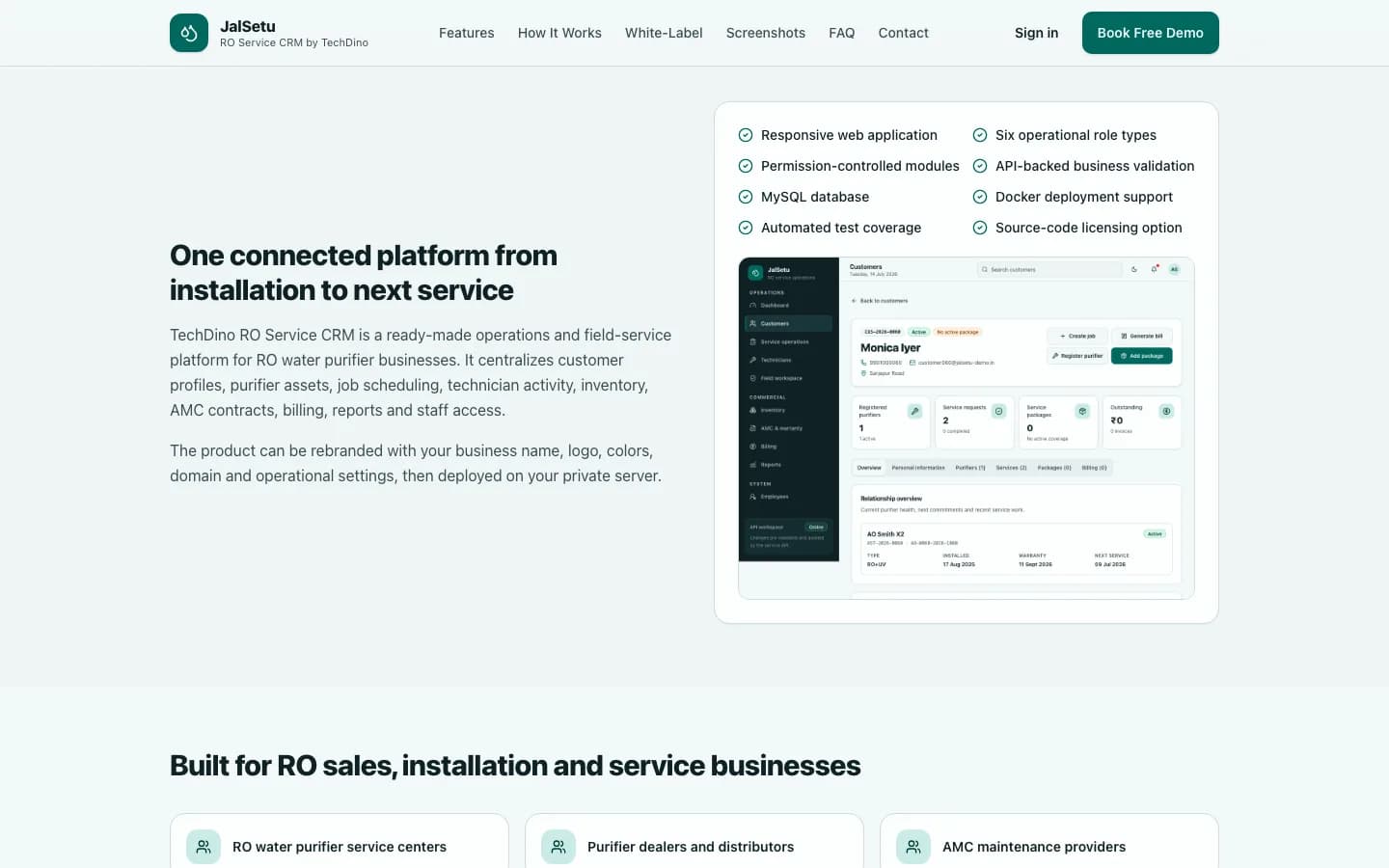The image size is (1389, 868).
Task: Click the "Docker deployment support" feature text
Action: [x=1084, y=197]
